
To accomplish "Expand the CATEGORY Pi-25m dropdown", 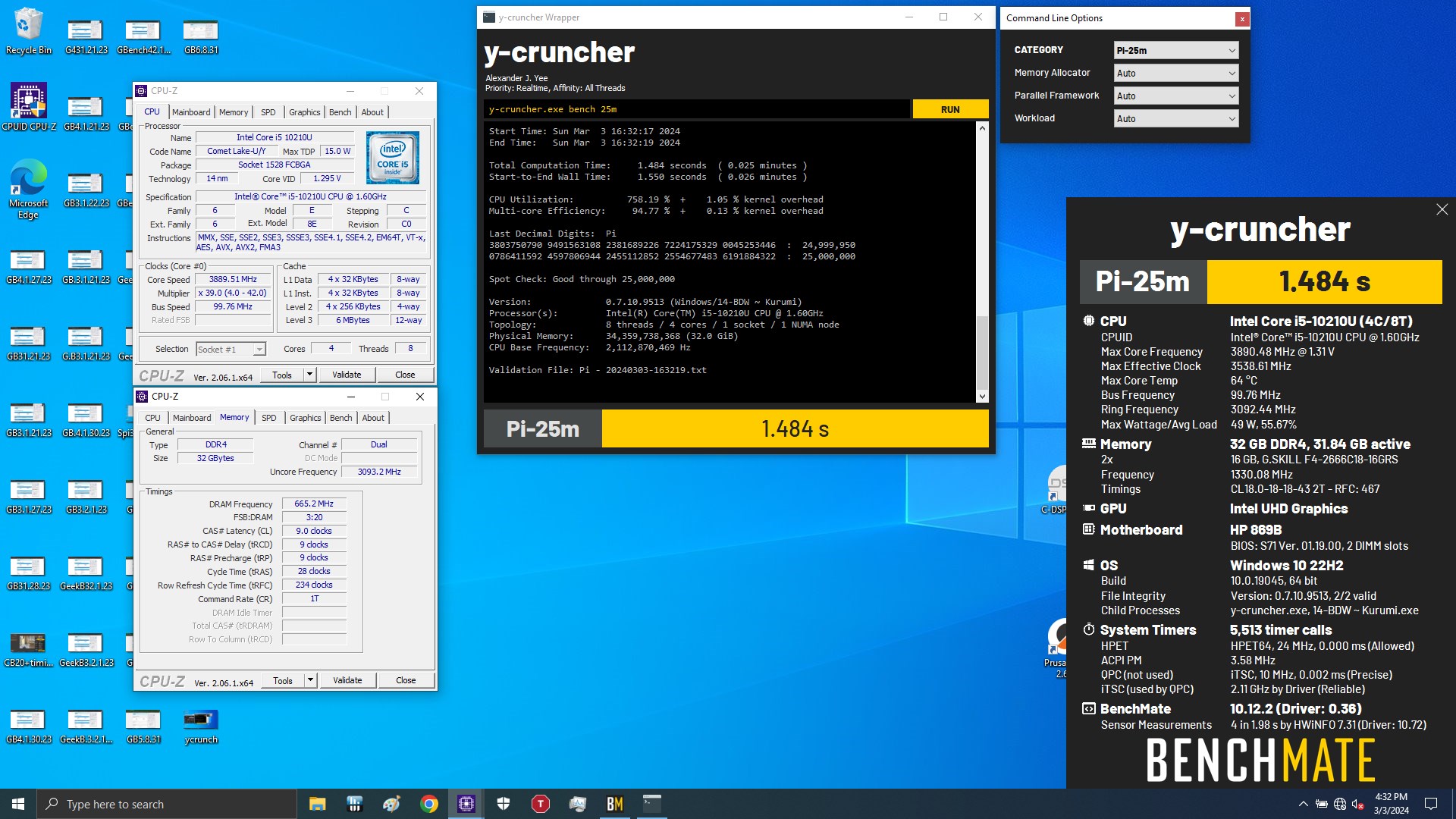I will click(1176, 50).
